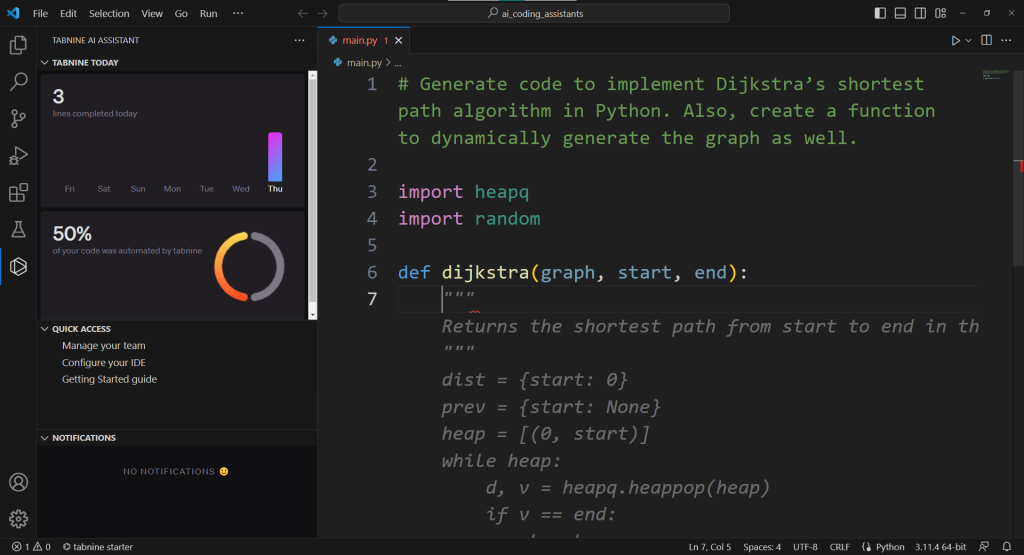
Task: Open the Selection menu
Action: point(109,13)
